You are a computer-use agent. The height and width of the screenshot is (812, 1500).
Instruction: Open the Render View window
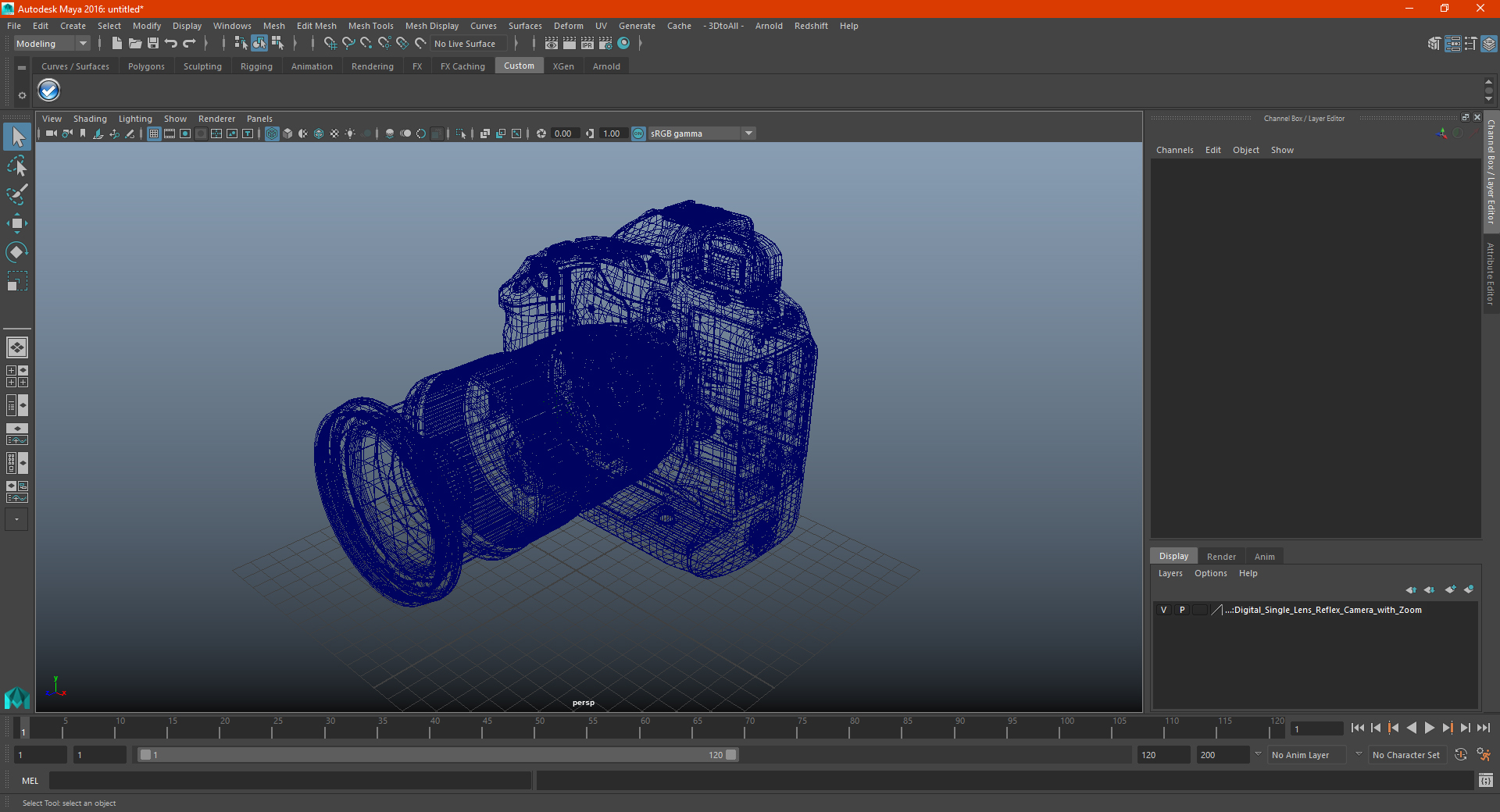[x=552, y=44]
